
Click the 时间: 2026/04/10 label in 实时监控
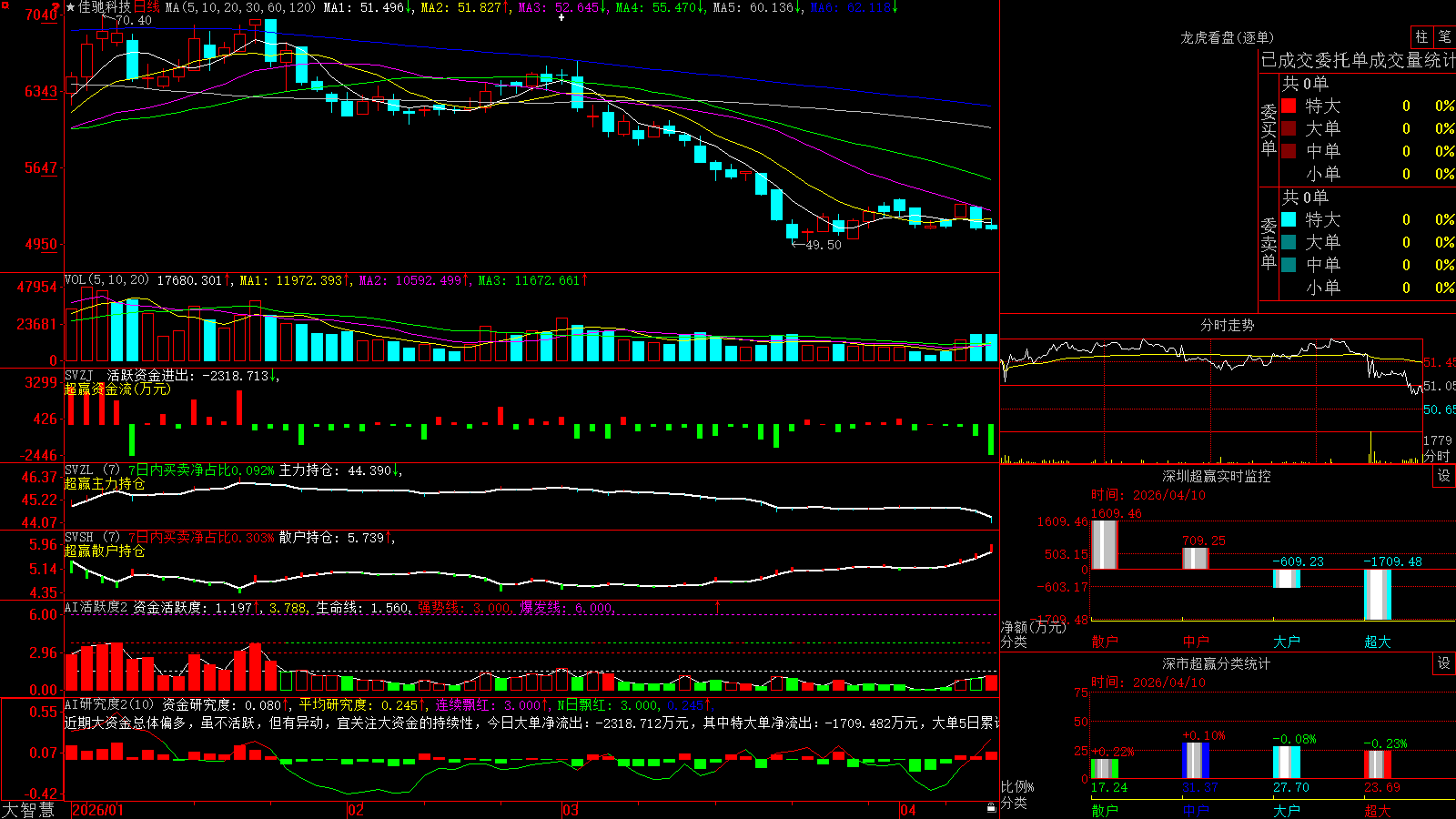point(1148,495)
